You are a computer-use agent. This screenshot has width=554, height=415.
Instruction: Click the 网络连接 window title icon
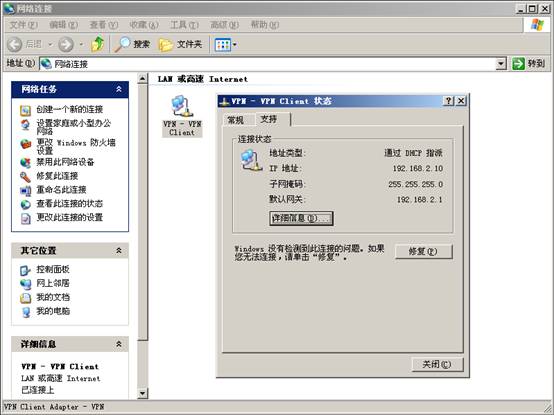click(x=10, y=8)
